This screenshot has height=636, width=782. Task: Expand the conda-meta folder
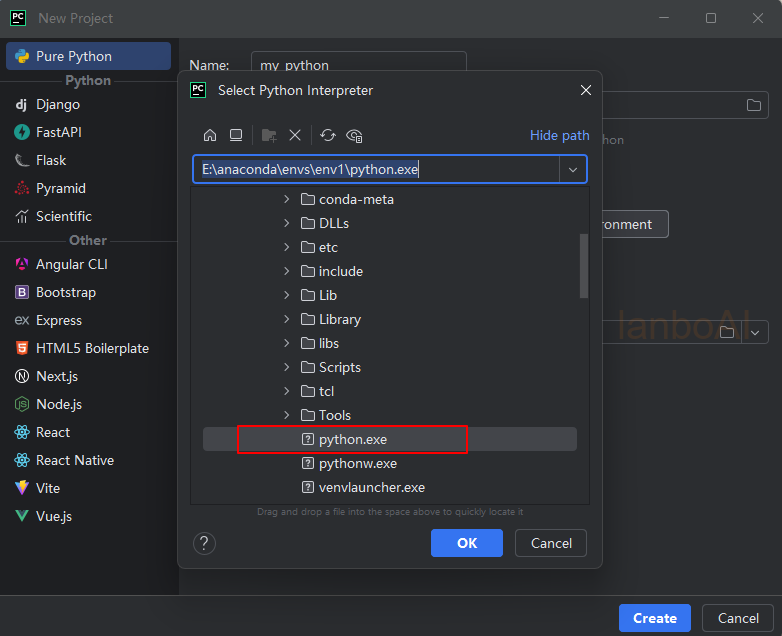coord(286,199)
